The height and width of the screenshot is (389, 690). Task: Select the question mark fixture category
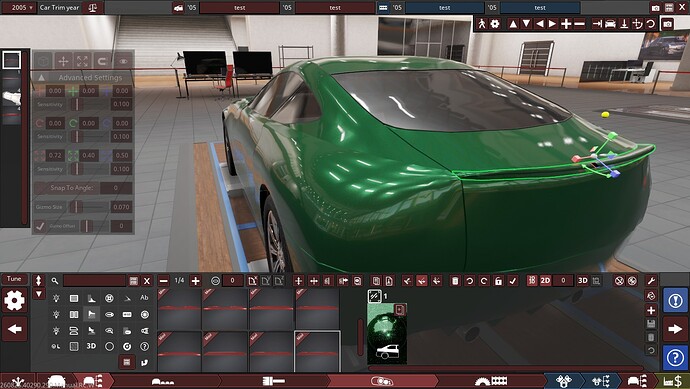(144, 346)
